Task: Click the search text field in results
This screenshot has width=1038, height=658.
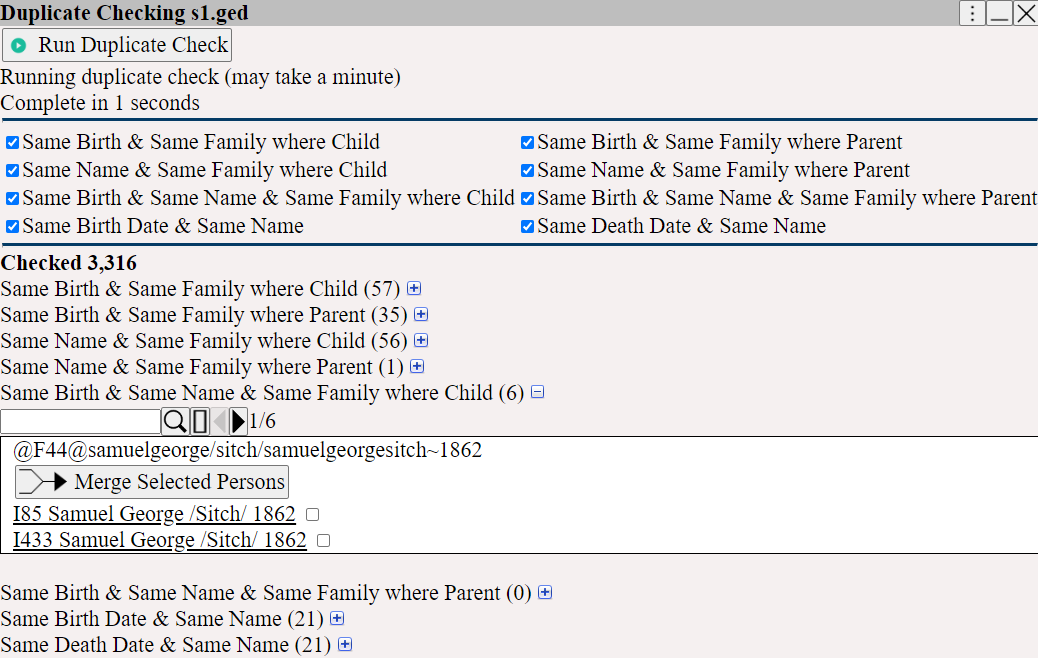Action: coord(80,421)
